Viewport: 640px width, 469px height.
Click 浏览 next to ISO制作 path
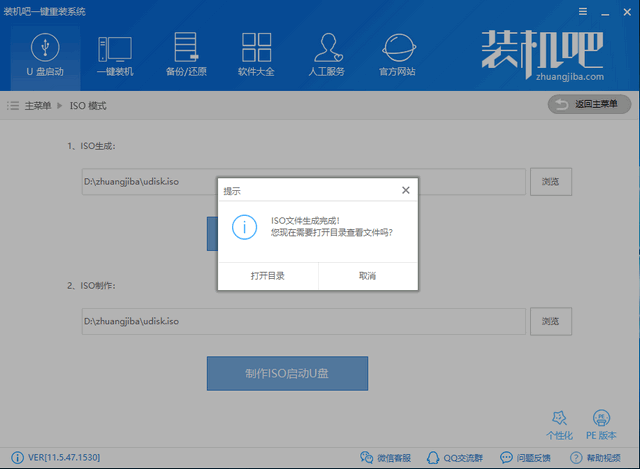pyautogui.click(x=550, y=321)
